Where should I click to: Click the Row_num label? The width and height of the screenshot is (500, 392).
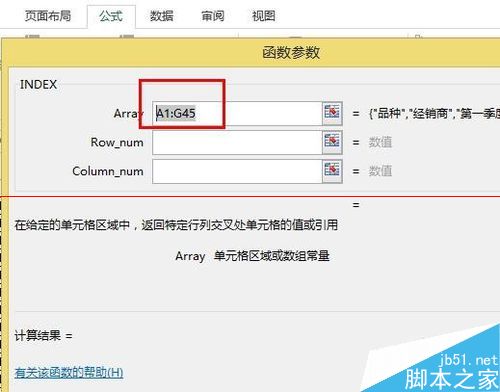tap(117, 142)
